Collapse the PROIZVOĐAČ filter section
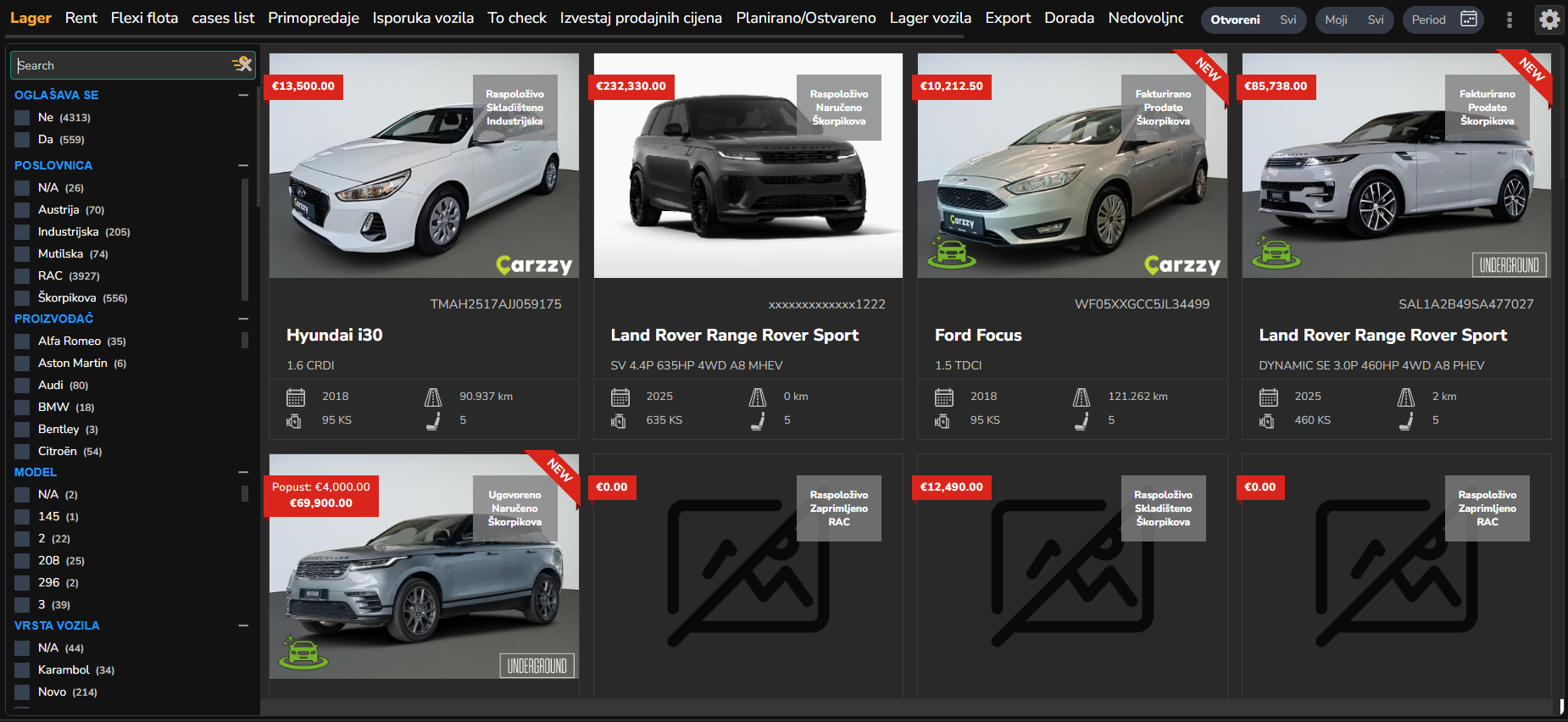This screenshot has height=722, width=1568. click(243, 319)
